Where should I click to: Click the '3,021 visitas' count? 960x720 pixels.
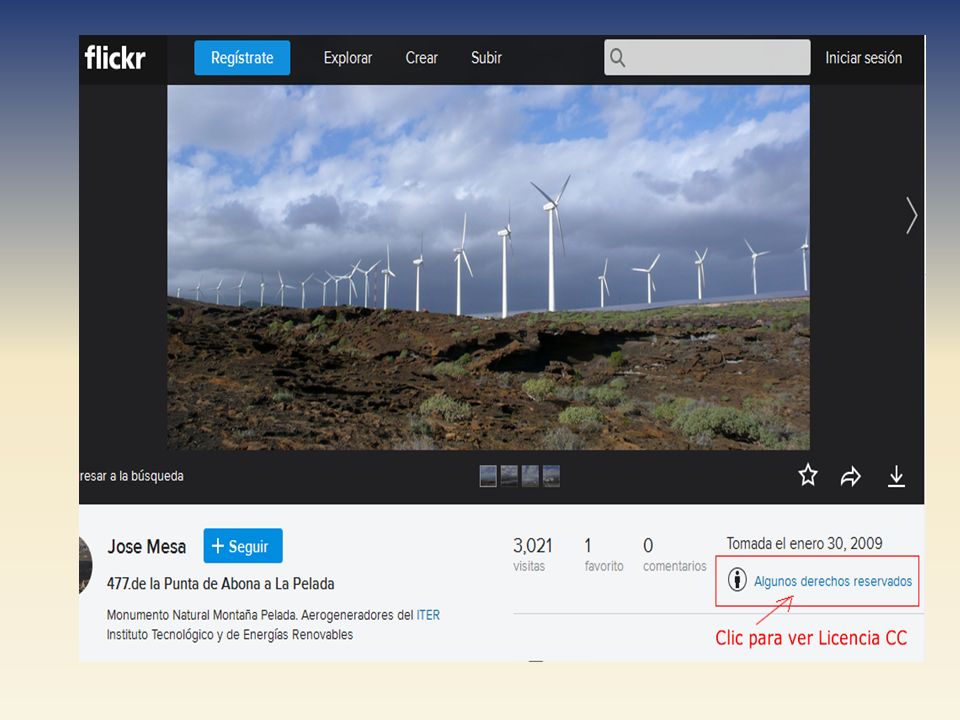(532, 554)
